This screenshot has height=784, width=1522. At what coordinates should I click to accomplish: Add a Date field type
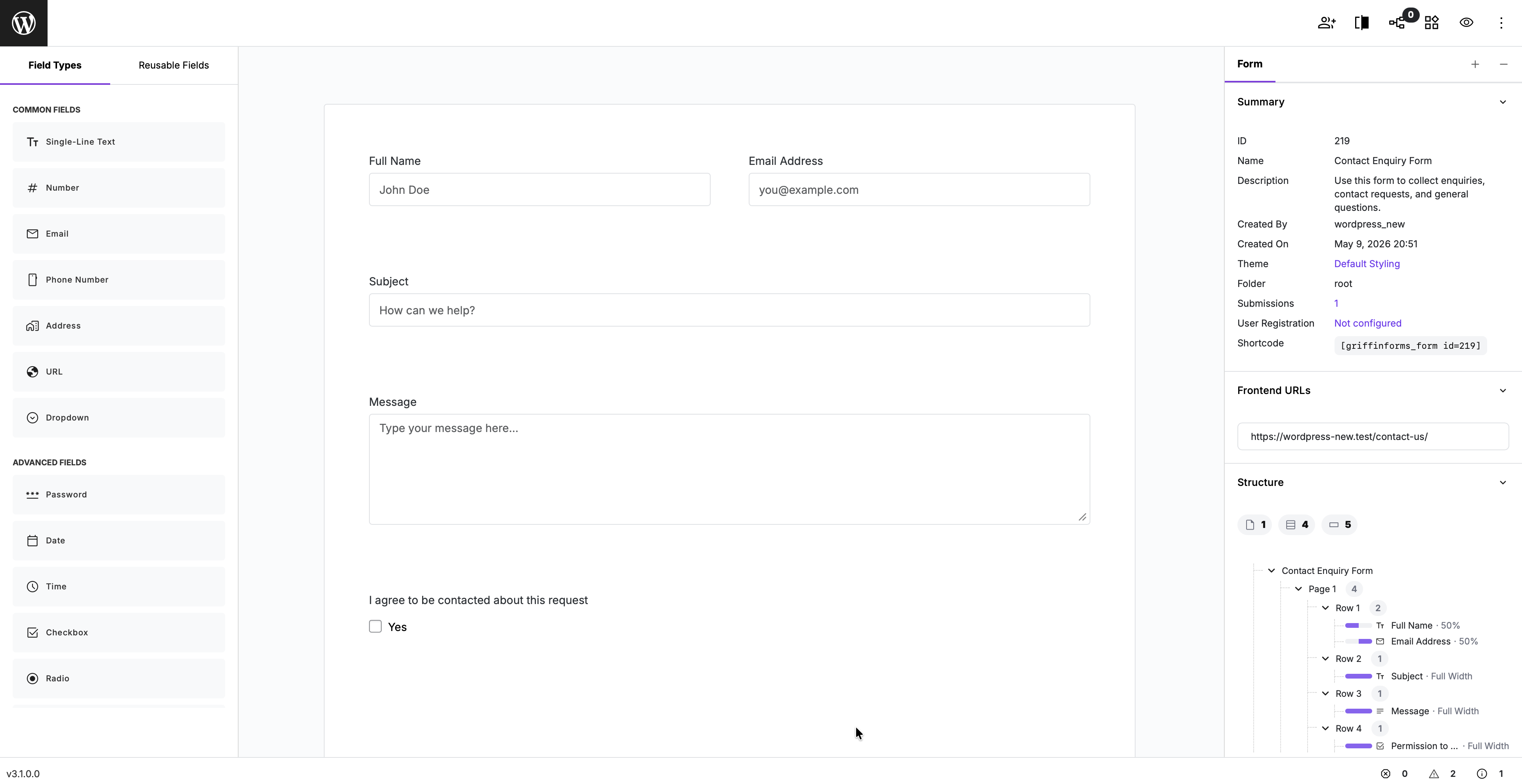click(x=119, y=541)
